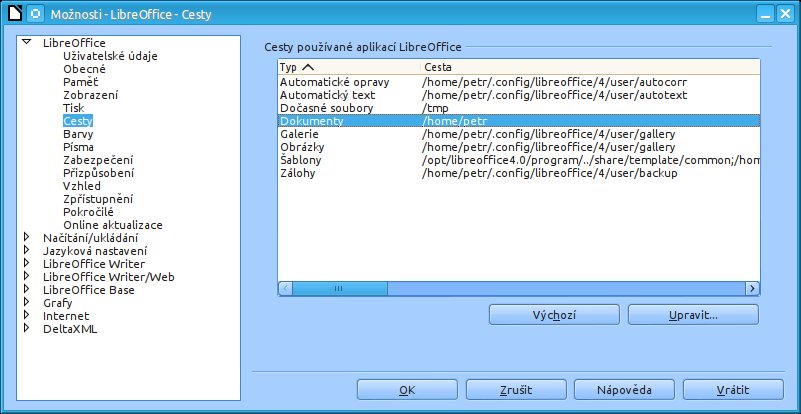Click the LibreOffice Writer/Web tree label
801x414 pixels.
point(108,277)
